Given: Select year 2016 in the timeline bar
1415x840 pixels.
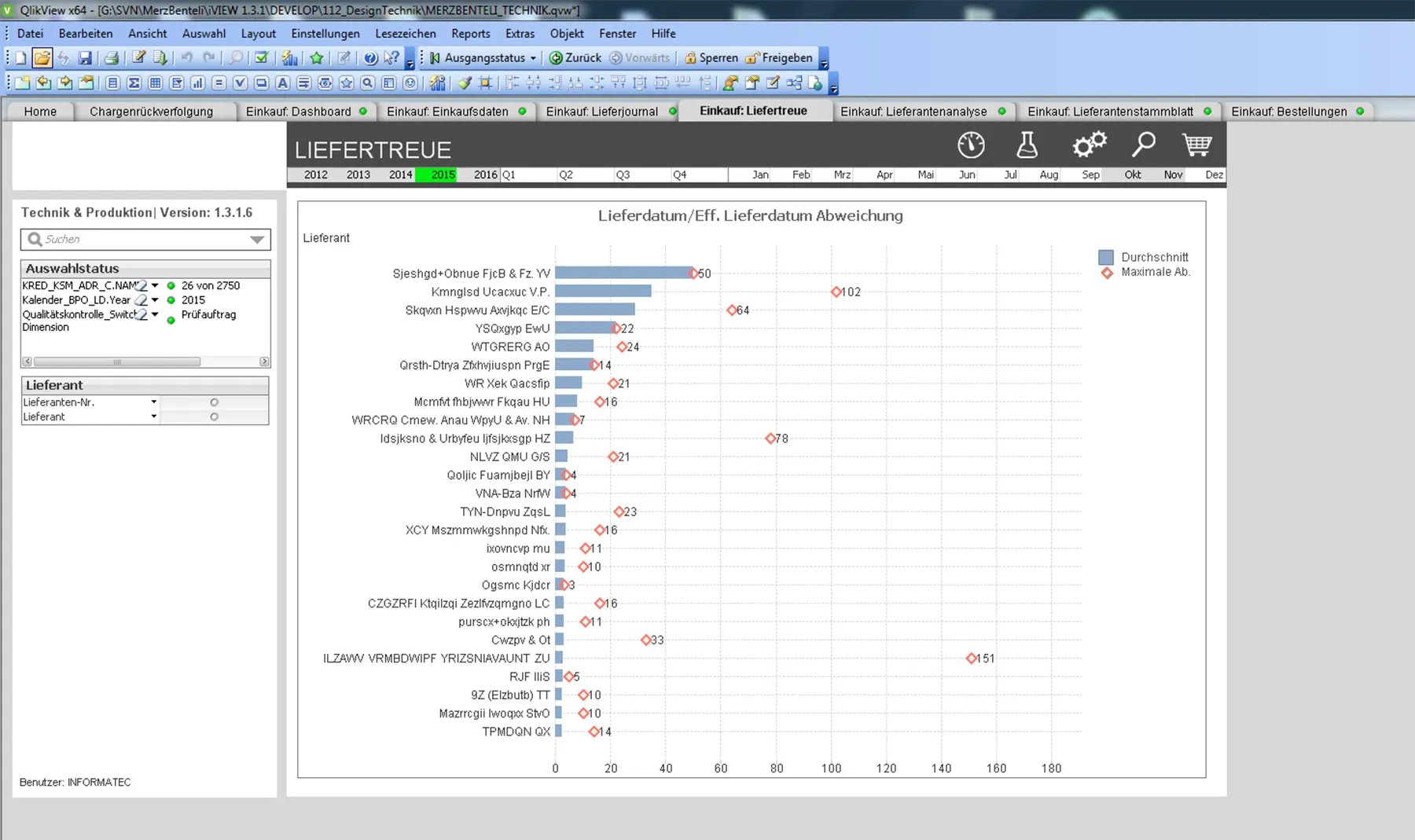Looking at the screenshot, I should point(486,174).
